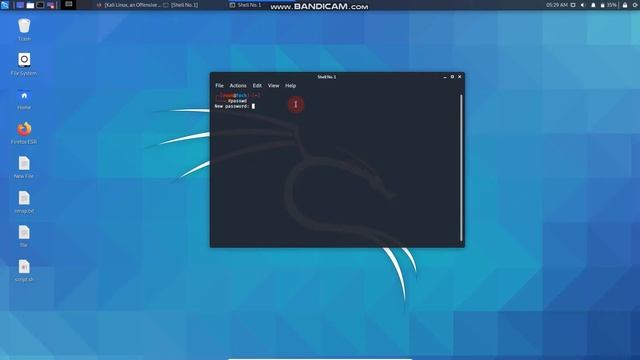Open the Kali applications menu icon
Image resolution: width=640 pixels, height=360 pixels.
coord(4,5)
